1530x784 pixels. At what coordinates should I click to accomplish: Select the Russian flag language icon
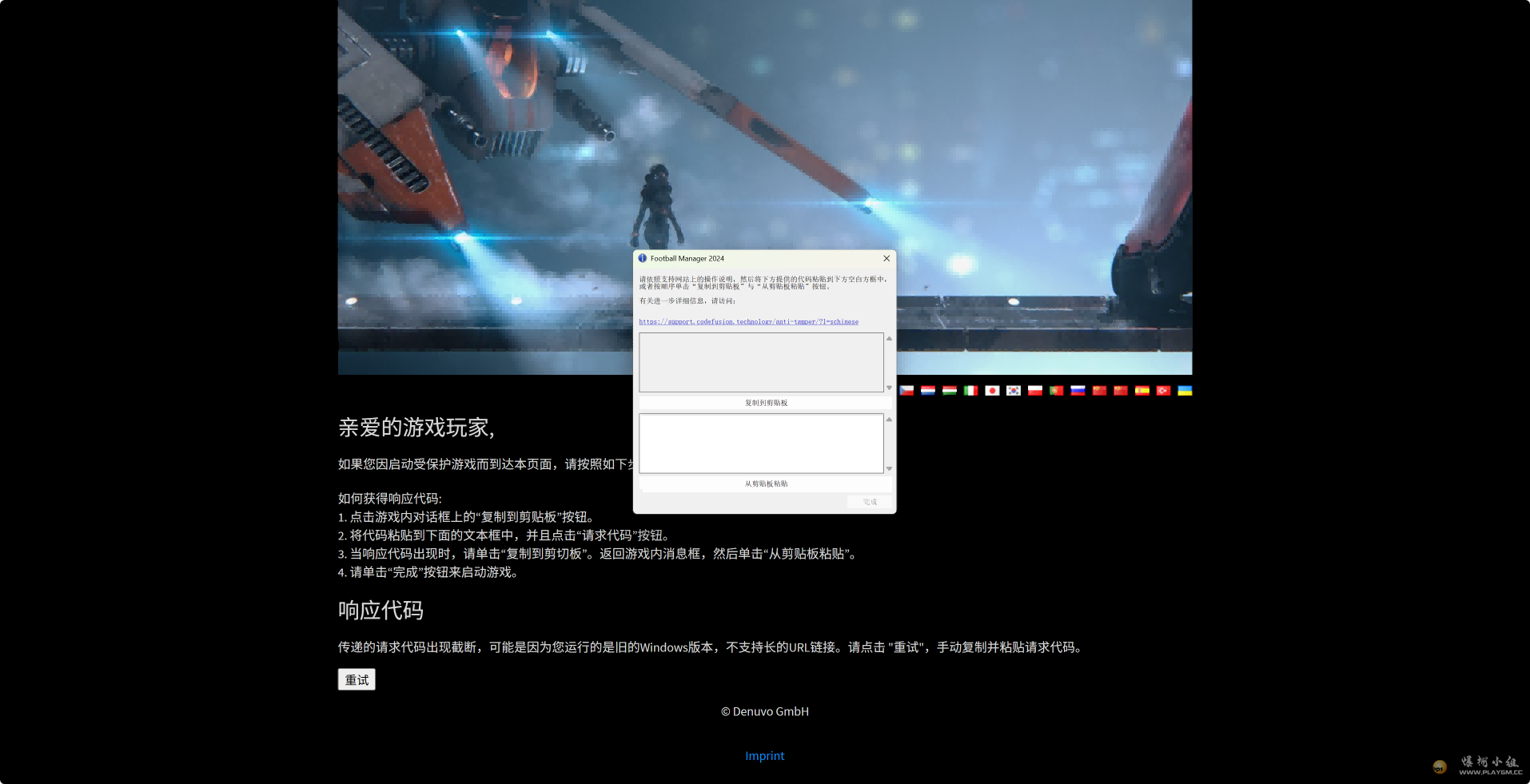(1078, 391)
